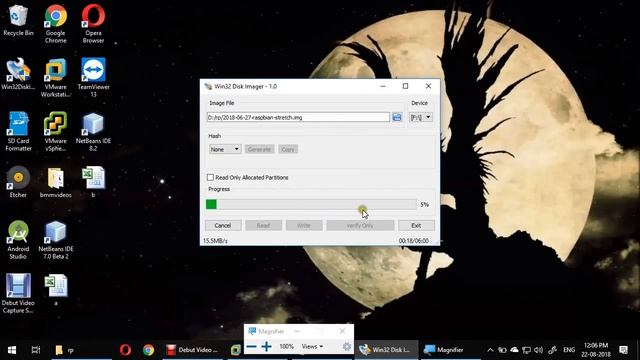This screenshot has width=640, height=360.
Task: Select the Excel file named b
Action: [93, 182]
